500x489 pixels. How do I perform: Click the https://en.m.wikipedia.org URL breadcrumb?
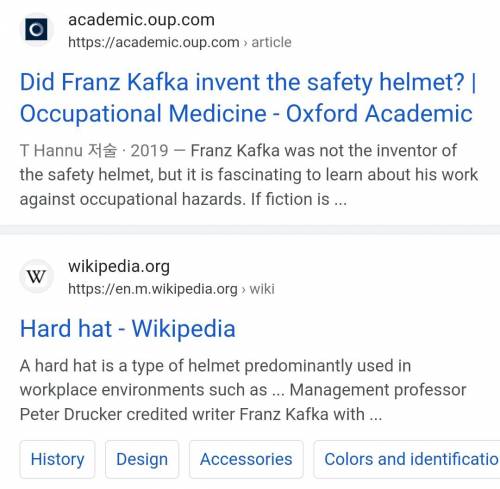coord(153,289)
